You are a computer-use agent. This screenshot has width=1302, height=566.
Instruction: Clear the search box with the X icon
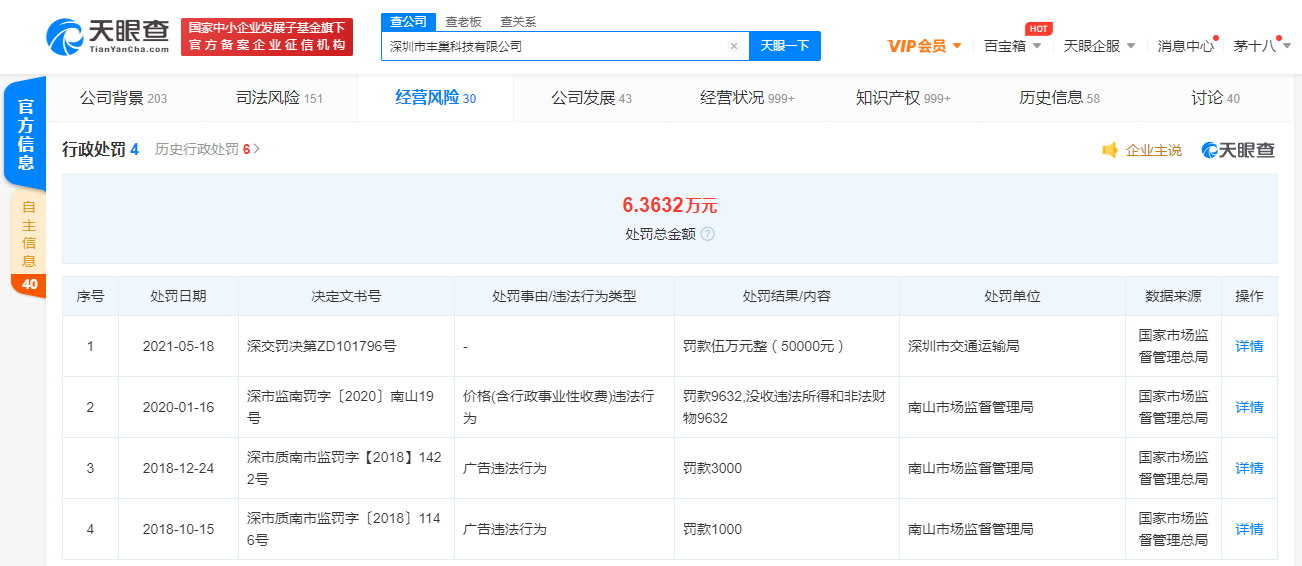[733, 46]
